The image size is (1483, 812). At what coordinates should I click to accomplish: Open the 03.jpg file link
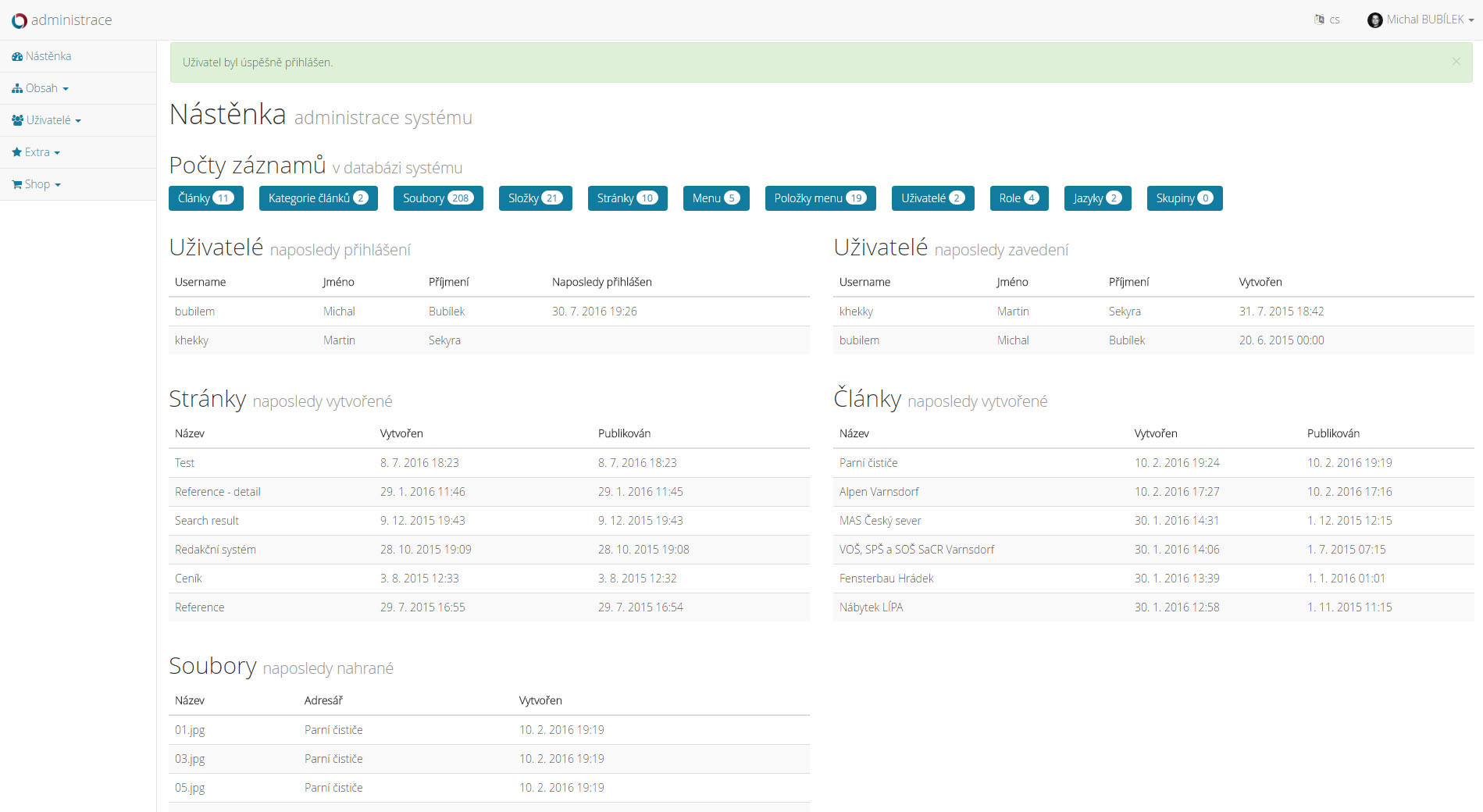[190, 759]
